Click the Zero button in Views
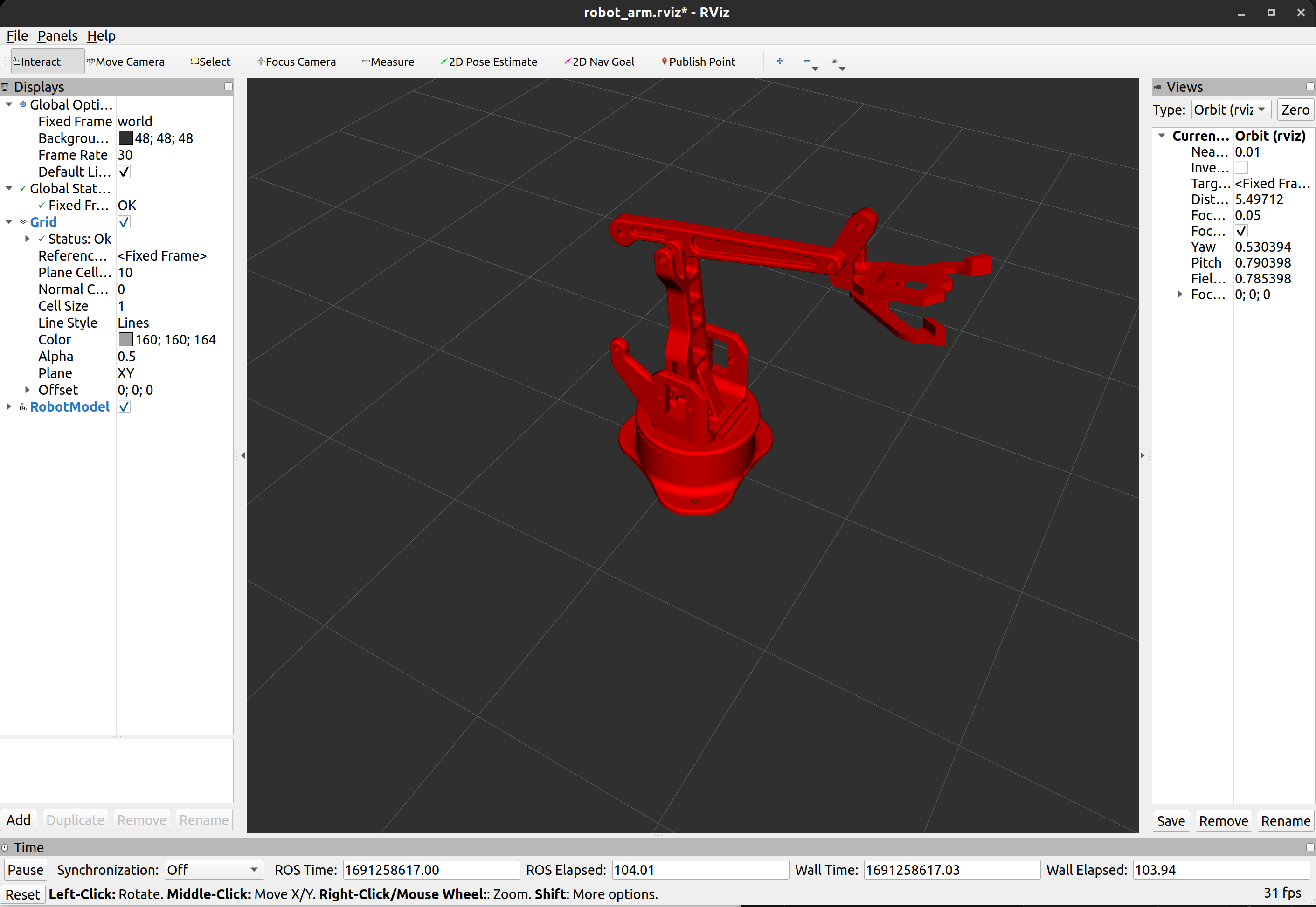The width and height of the screenshot is (1316, 907). (1295, 110)
